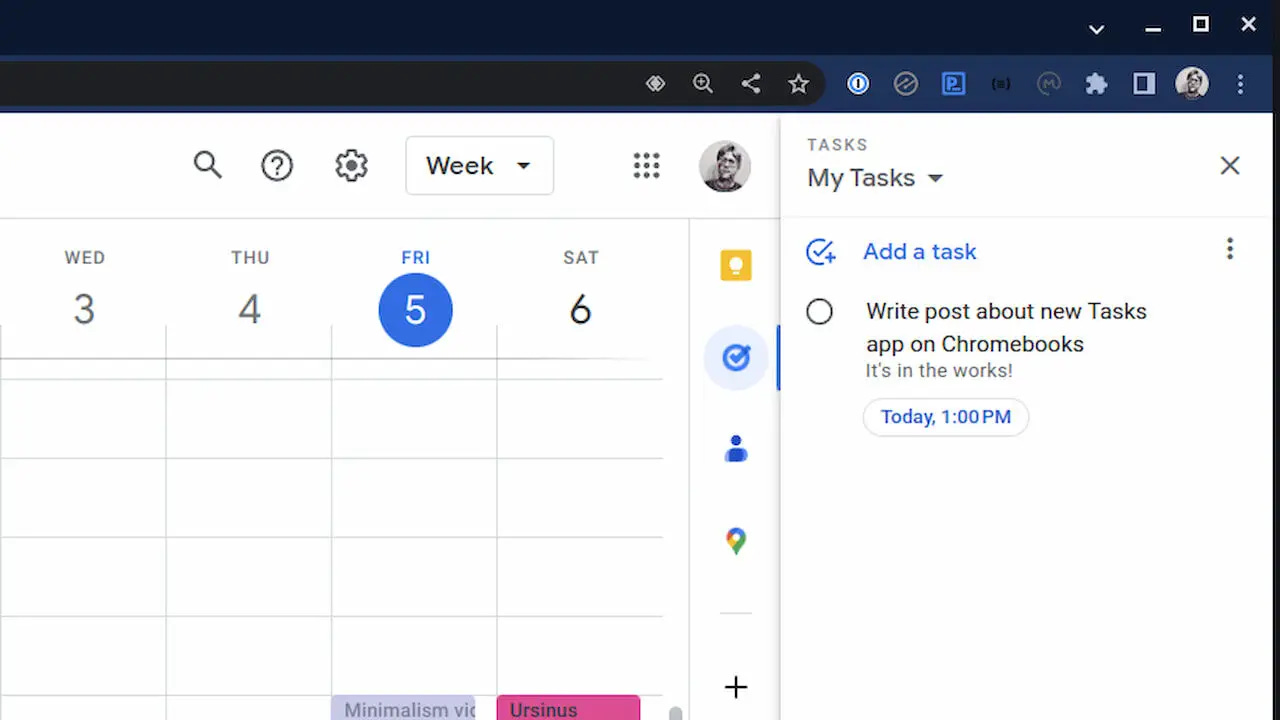Screen dimensions: 1280x720
Task: Click the greyed-out M extension icon
Action: [1049, 84]
